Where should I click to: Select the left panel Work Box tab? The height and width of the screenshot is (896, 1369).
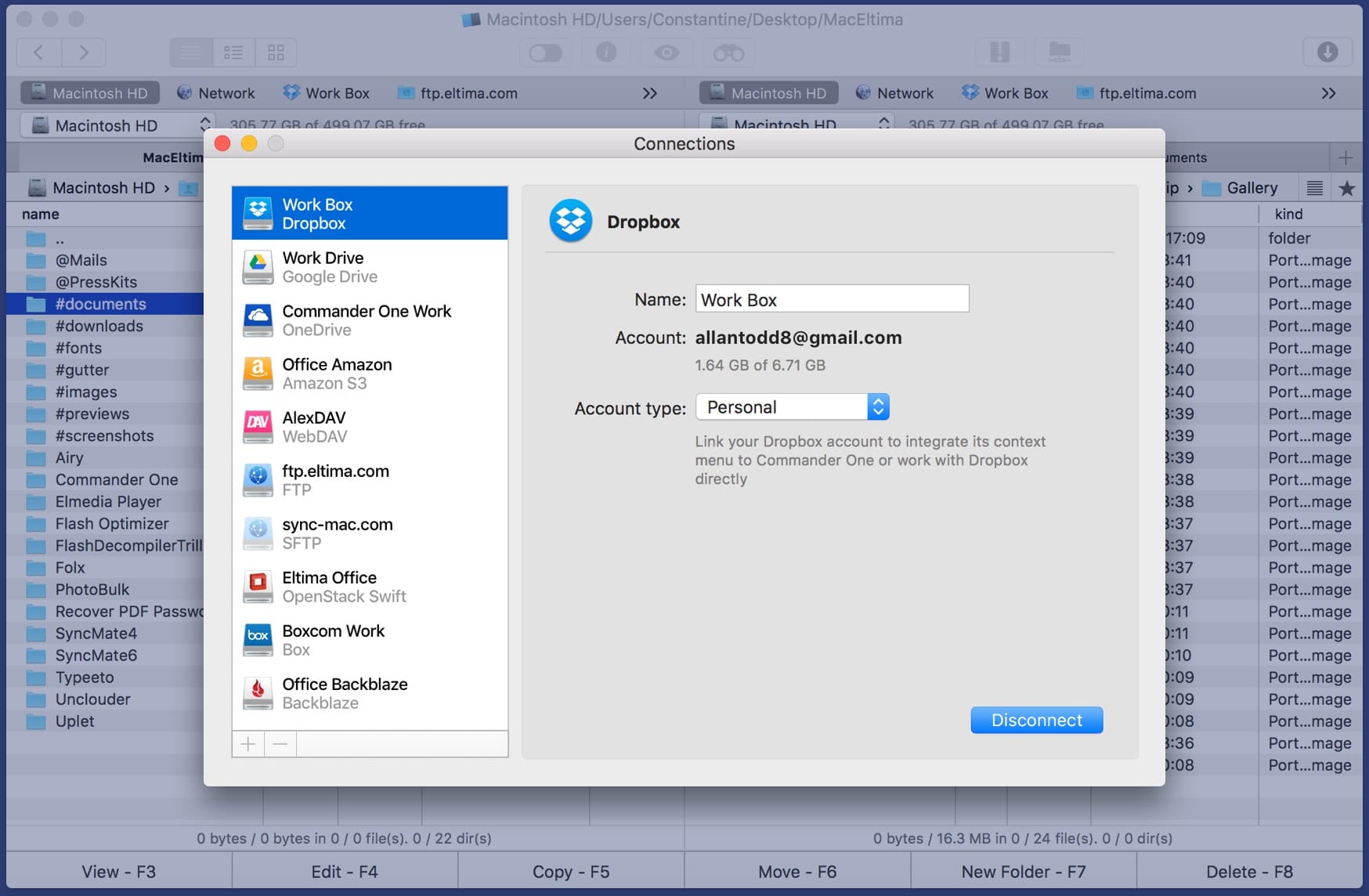pos(326,93)
